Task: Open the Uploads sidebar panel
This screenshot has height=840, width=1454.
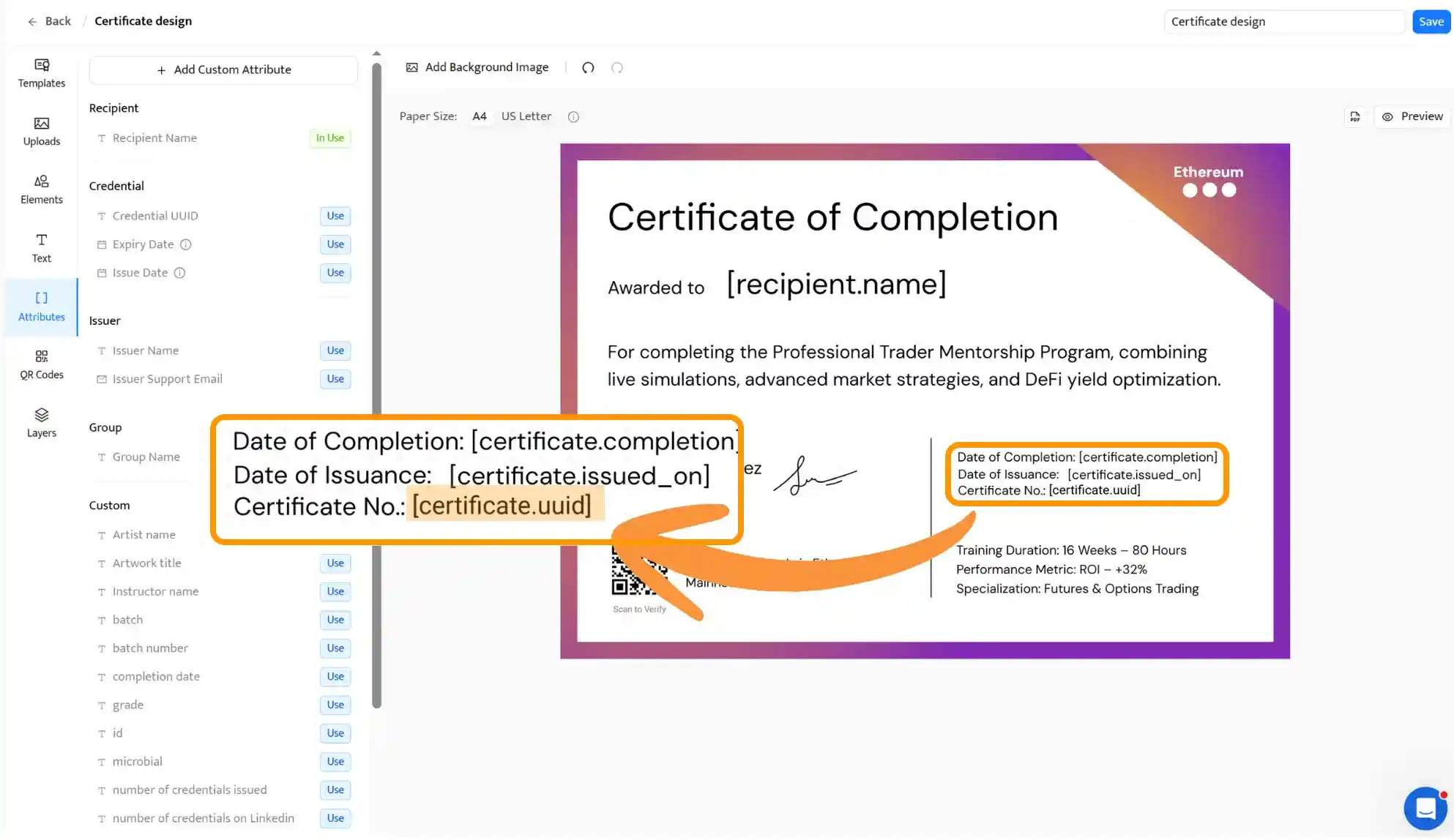Action: point(41,131)
